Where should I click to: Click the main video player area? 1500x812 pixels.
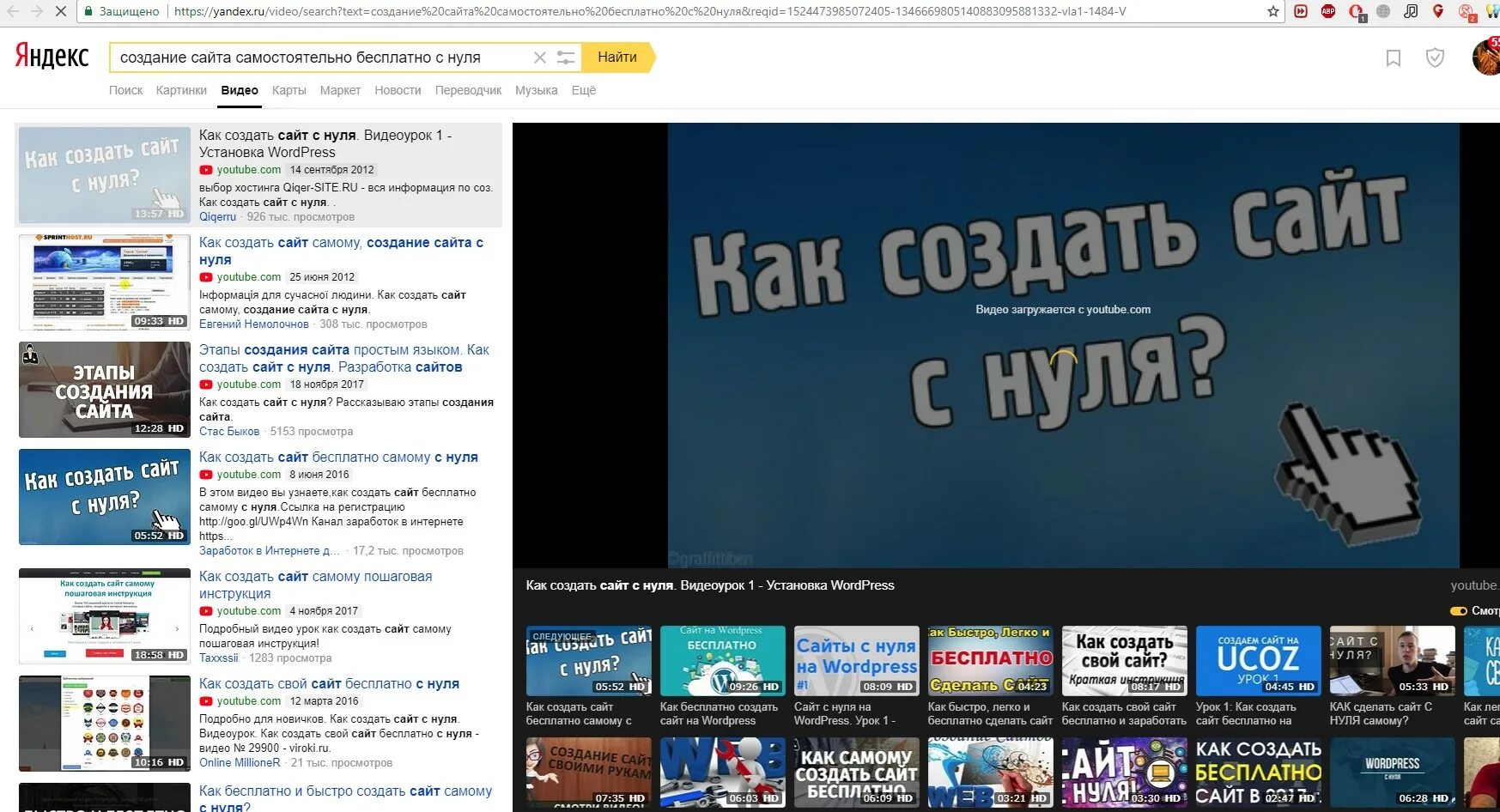1006,345
